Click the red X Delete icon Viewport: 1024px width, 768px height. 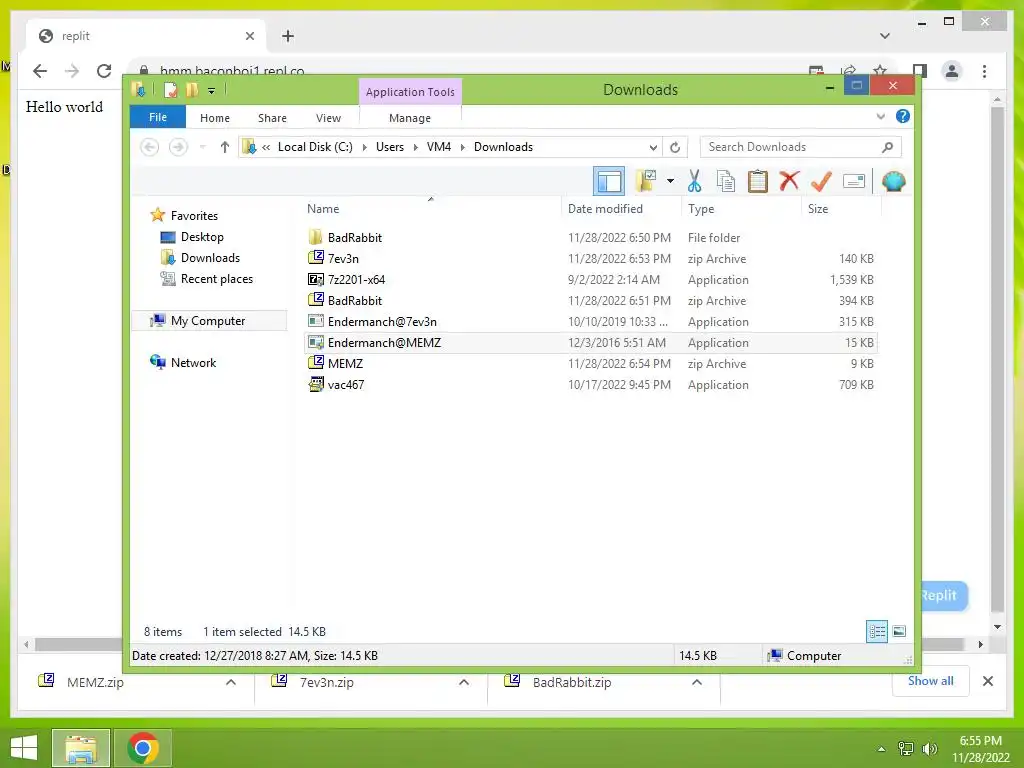click(x=789, y=181)
